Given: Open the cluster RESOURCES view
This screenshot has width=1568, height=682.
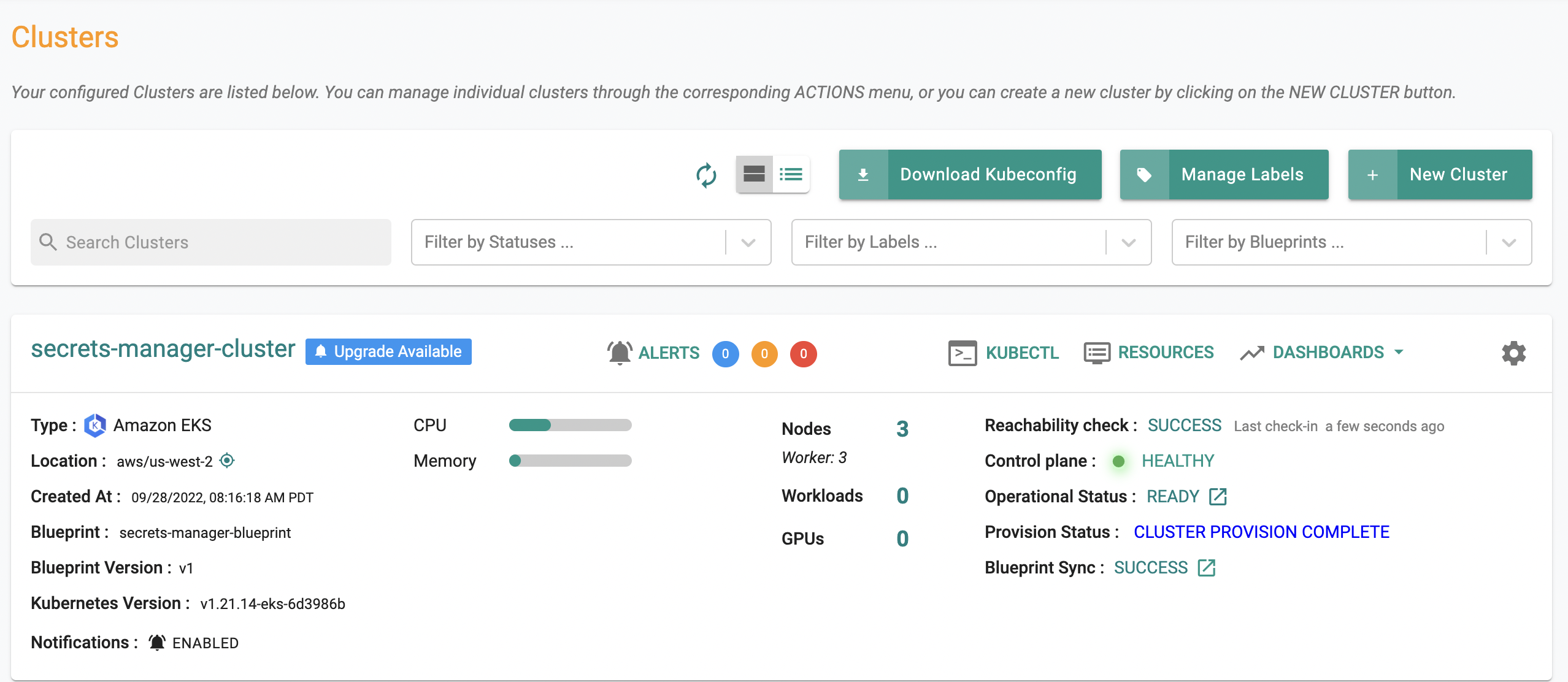Looking at the screenshot, I should tap(1148, 353).
